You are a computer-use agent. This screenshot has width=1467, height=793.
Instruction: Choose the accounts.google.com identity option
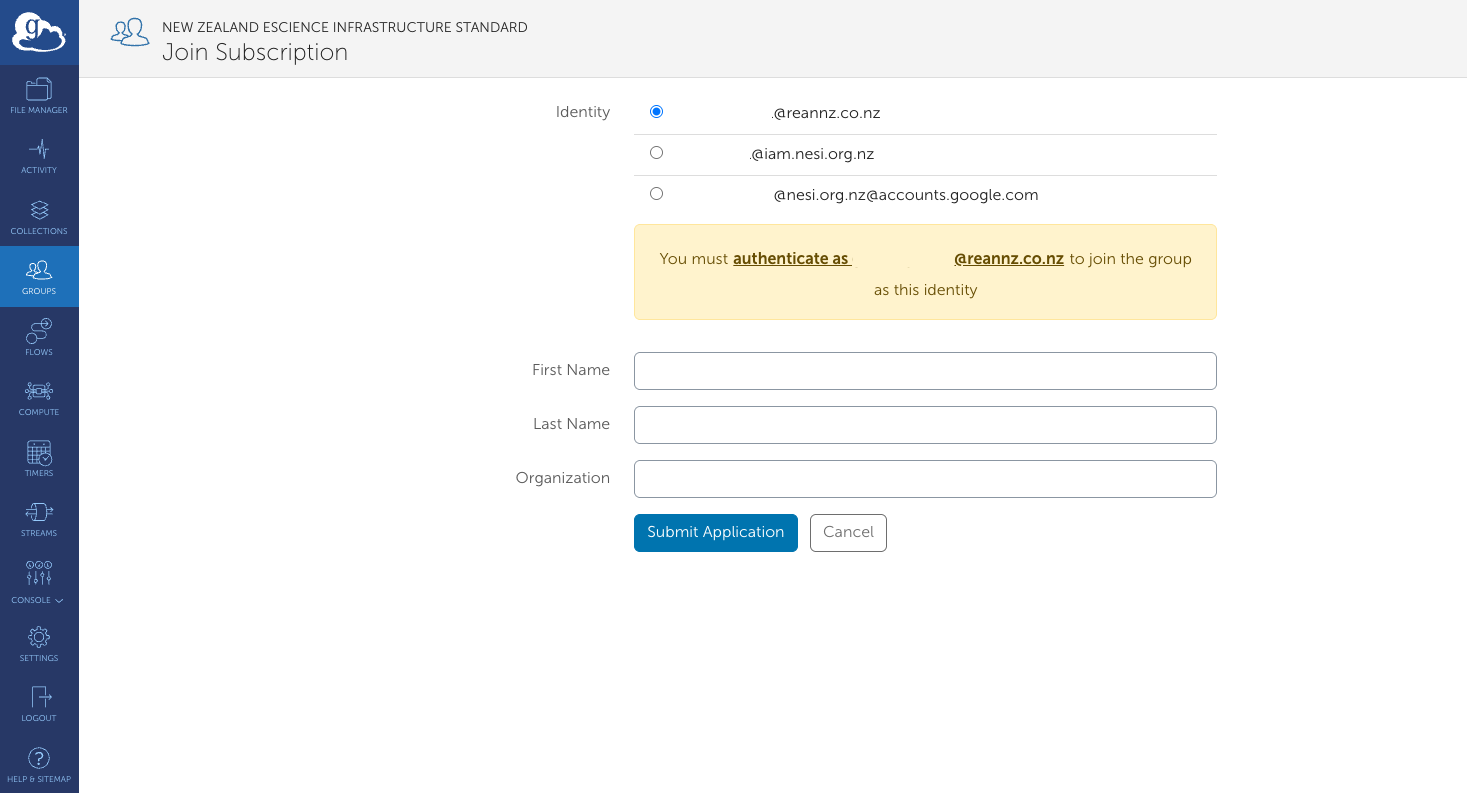pyautogui.click(x=656, y=194)
